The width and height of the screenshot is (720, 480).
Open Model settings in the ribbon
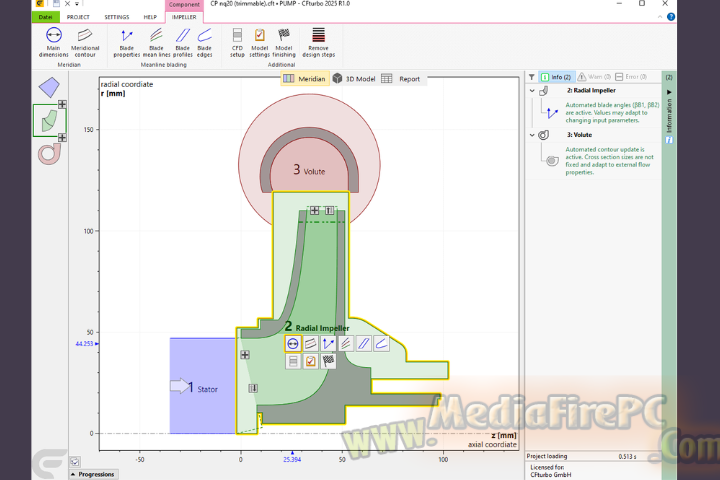pos(259,42)
